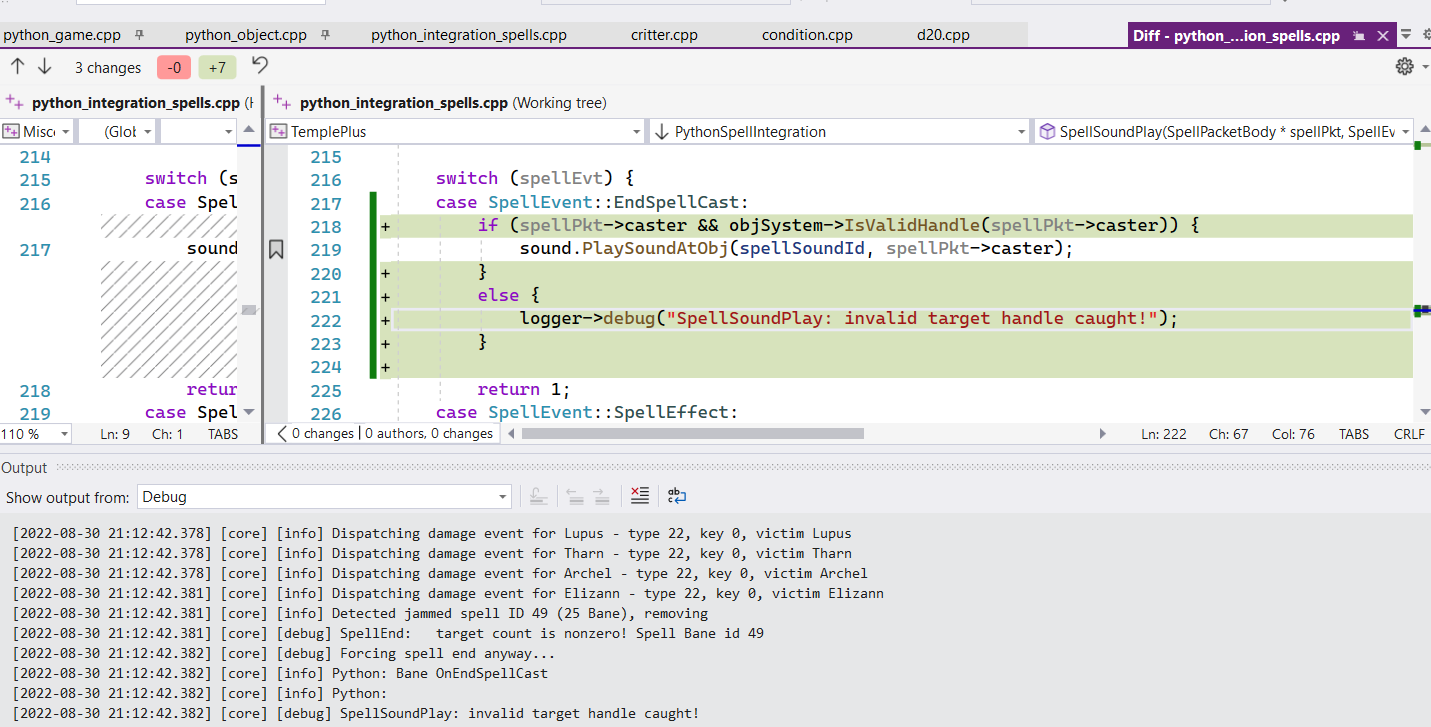Open SpellSoundPlay member dropdown
Viewport: 1431px width, 727px height.
[x=1224, y=131]
